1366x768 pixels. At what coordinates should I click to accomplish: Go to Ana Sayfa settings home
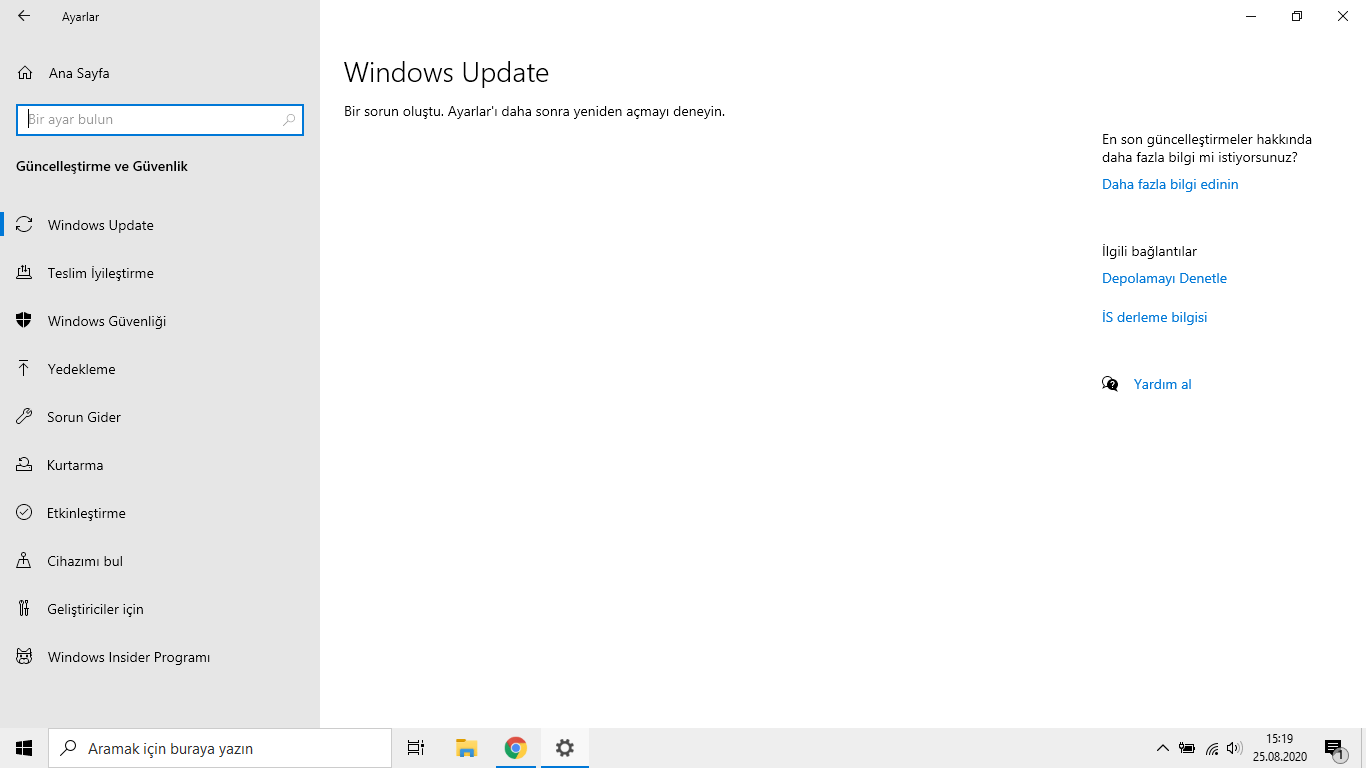coord(160,73)
